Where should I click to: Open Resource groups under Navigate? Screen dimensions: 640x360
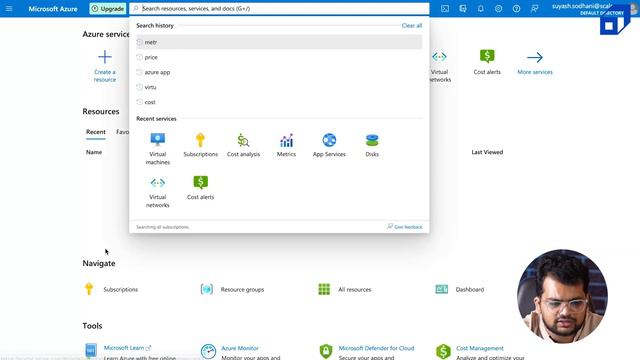[232, 289]
